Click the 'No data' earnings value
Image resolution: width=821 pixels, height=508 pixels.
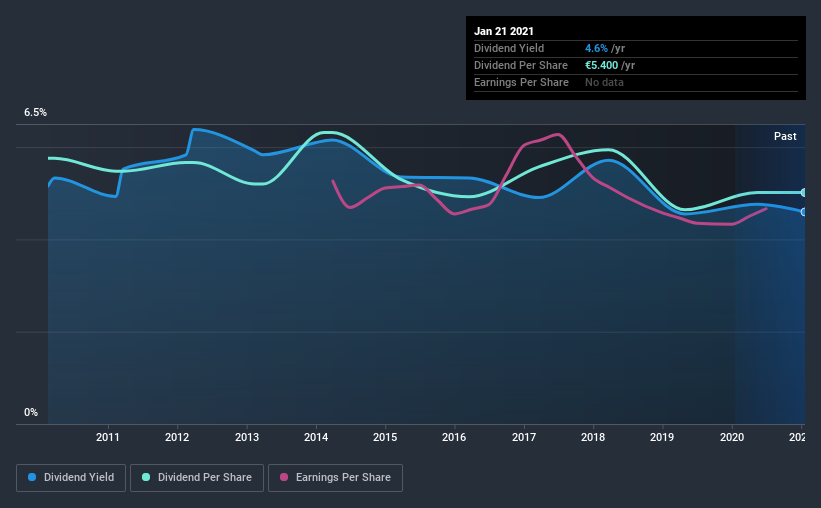tap(604, 82)
